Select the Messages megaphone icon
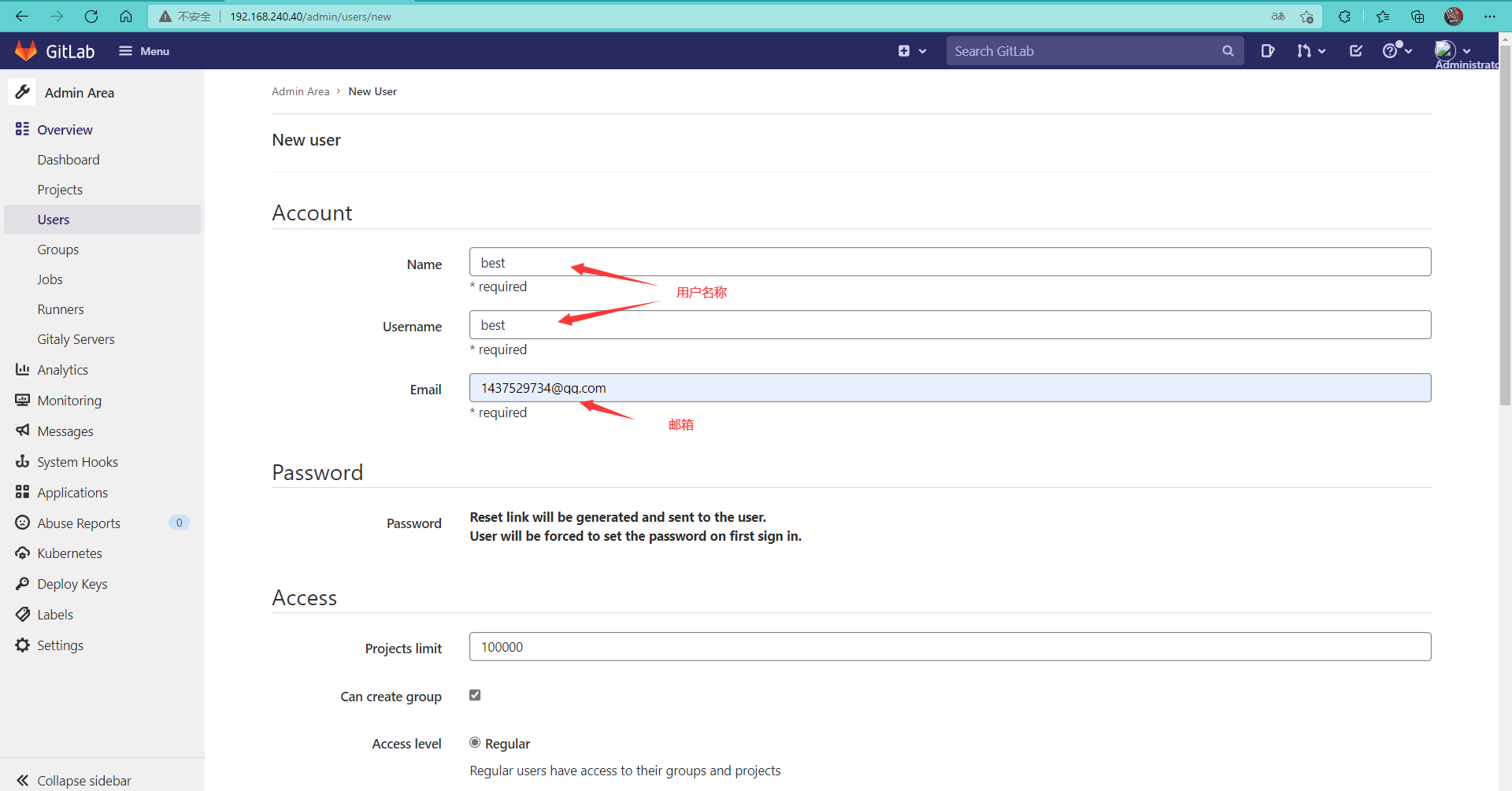 coord(22,431)
